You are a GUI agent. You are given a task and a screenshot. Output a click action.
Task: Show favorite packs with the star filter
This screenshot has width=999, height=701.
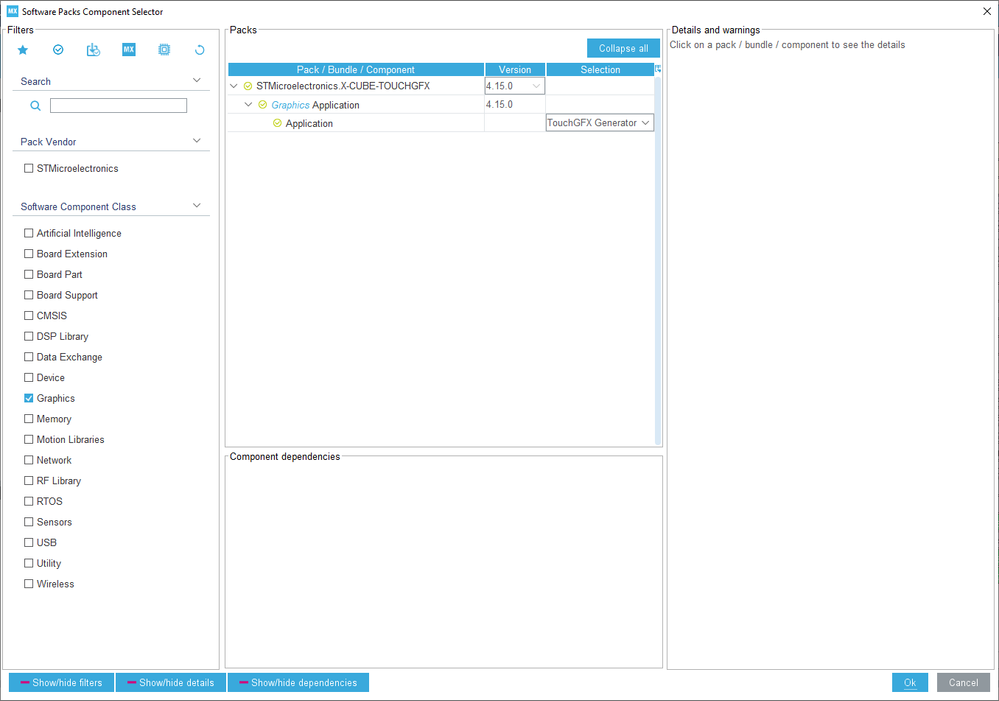point(23,50)
